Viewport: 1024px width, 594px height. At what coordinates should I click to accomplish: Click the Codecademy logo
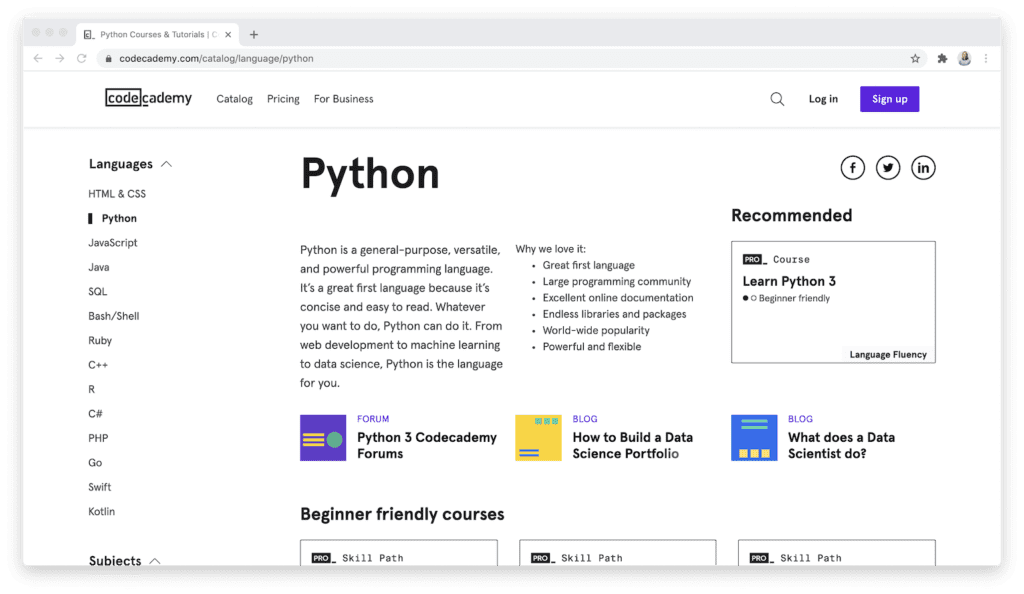[148, 98]
